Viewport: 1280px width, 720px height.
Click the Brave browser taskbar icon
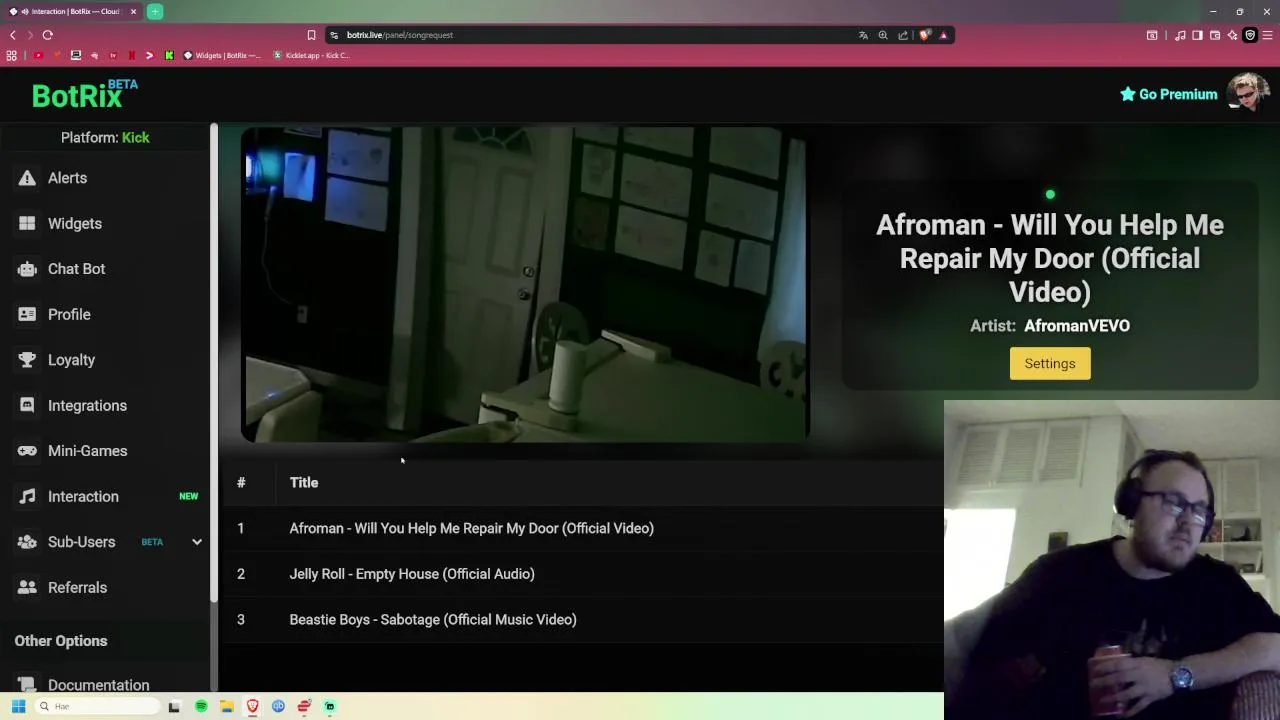tap(253, 706)
